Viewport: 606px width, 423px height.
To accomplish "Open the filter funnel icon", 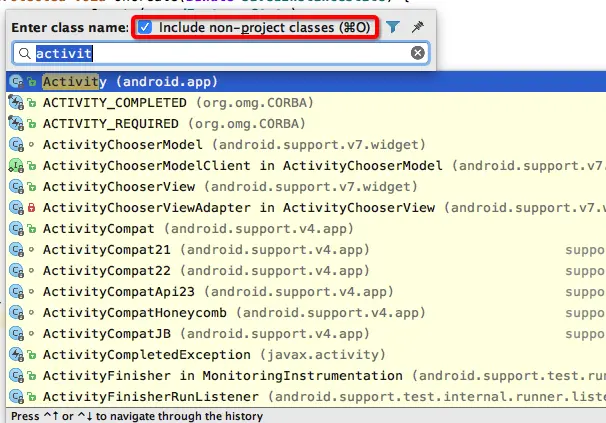I will (393, 27).
